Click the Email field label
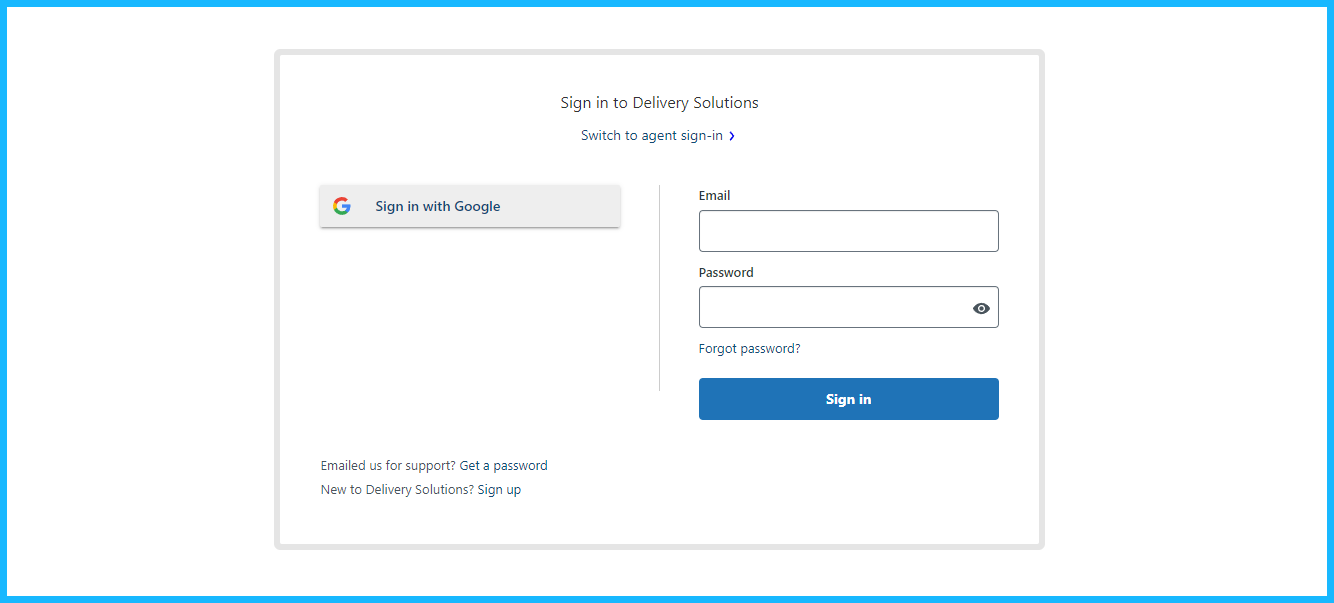Viewport: 1334px width, 603px height. pos(715,196)
